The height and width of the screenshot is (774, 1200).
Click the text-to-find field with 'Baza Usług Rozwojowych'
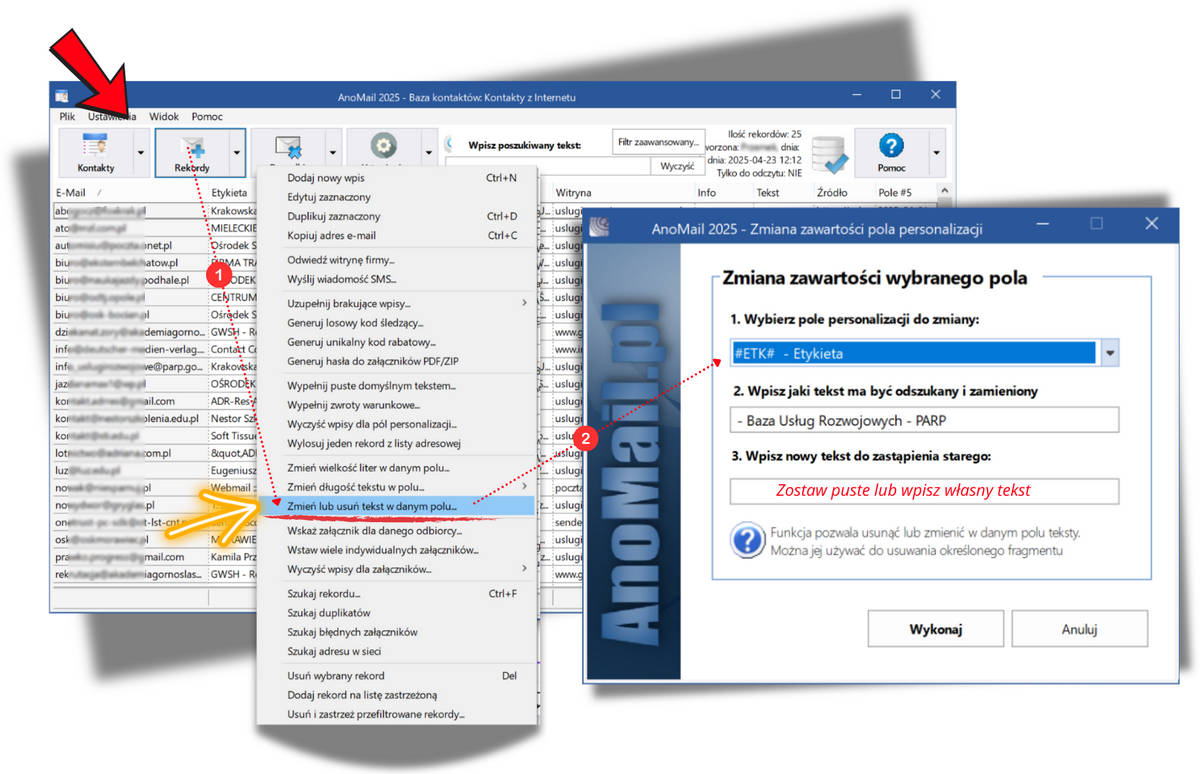924,420
